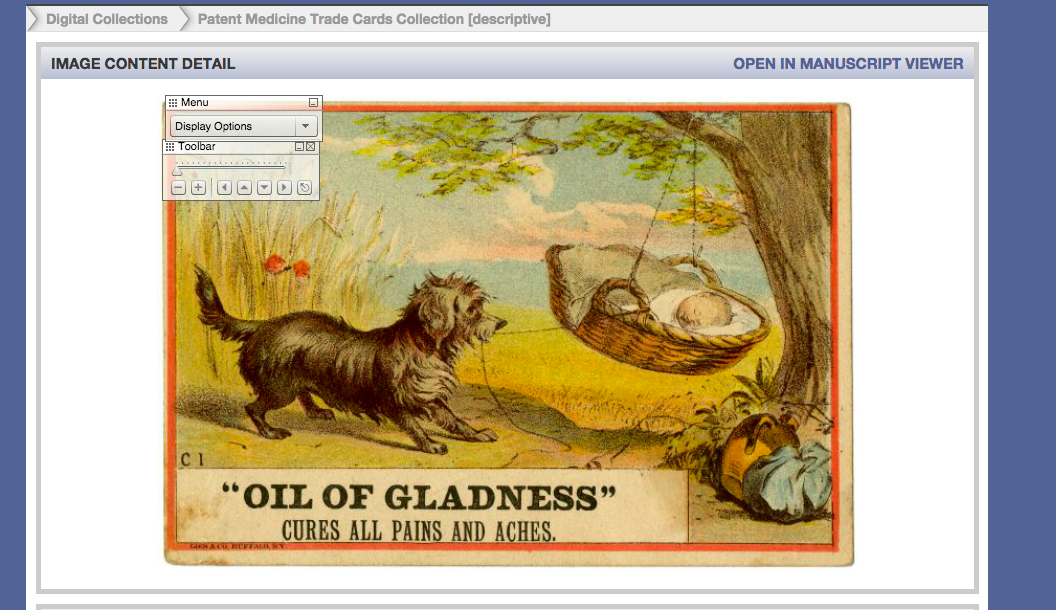Viewport: 1056px width, 610px height.
Task: Expand Display Options via its arrow
Action: (305, 126)
